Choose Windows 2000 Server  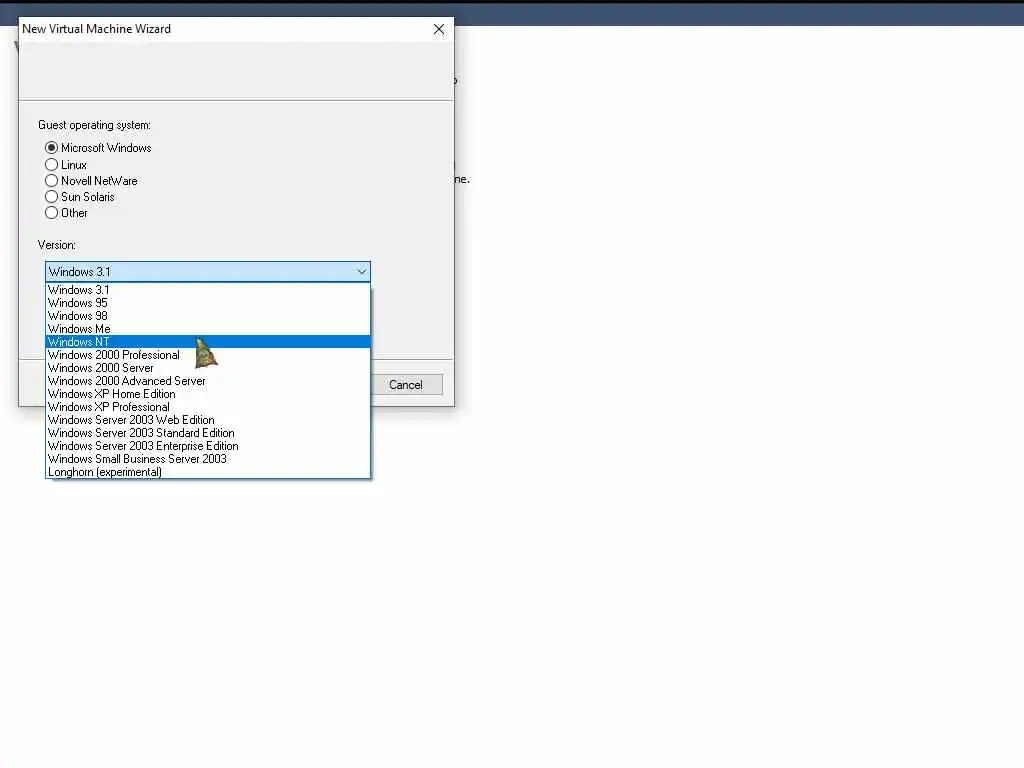pos(208,368)
